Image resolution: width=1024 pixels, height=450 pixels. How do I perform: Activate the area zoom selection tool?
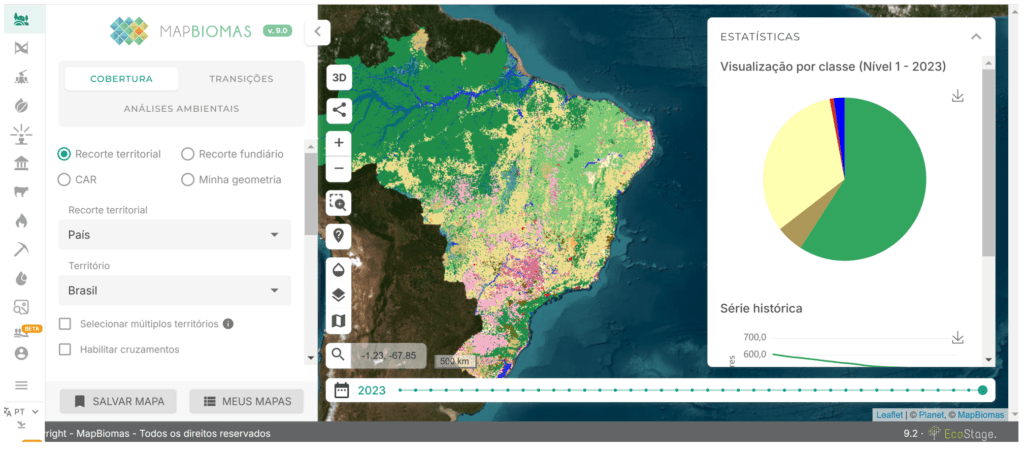tap(339, 203)
